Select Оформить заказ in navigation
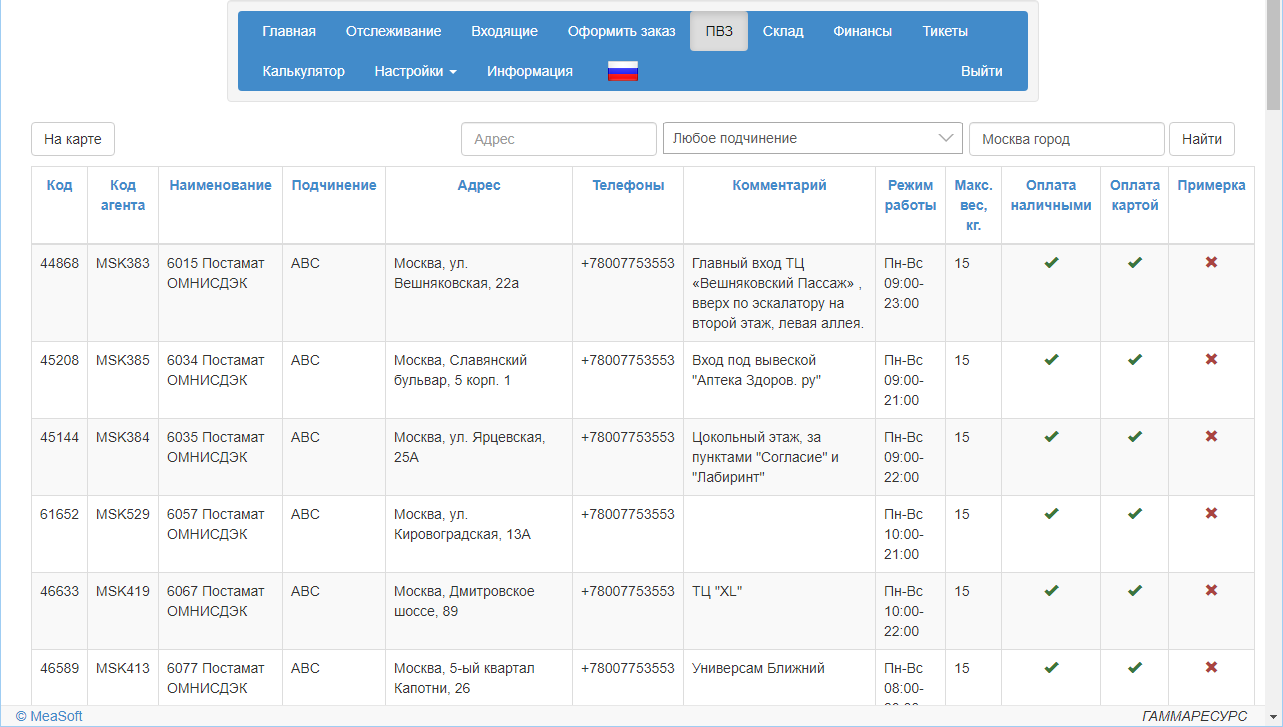The width and height of the screenshot is (1283, 727). tap(621, 31)
